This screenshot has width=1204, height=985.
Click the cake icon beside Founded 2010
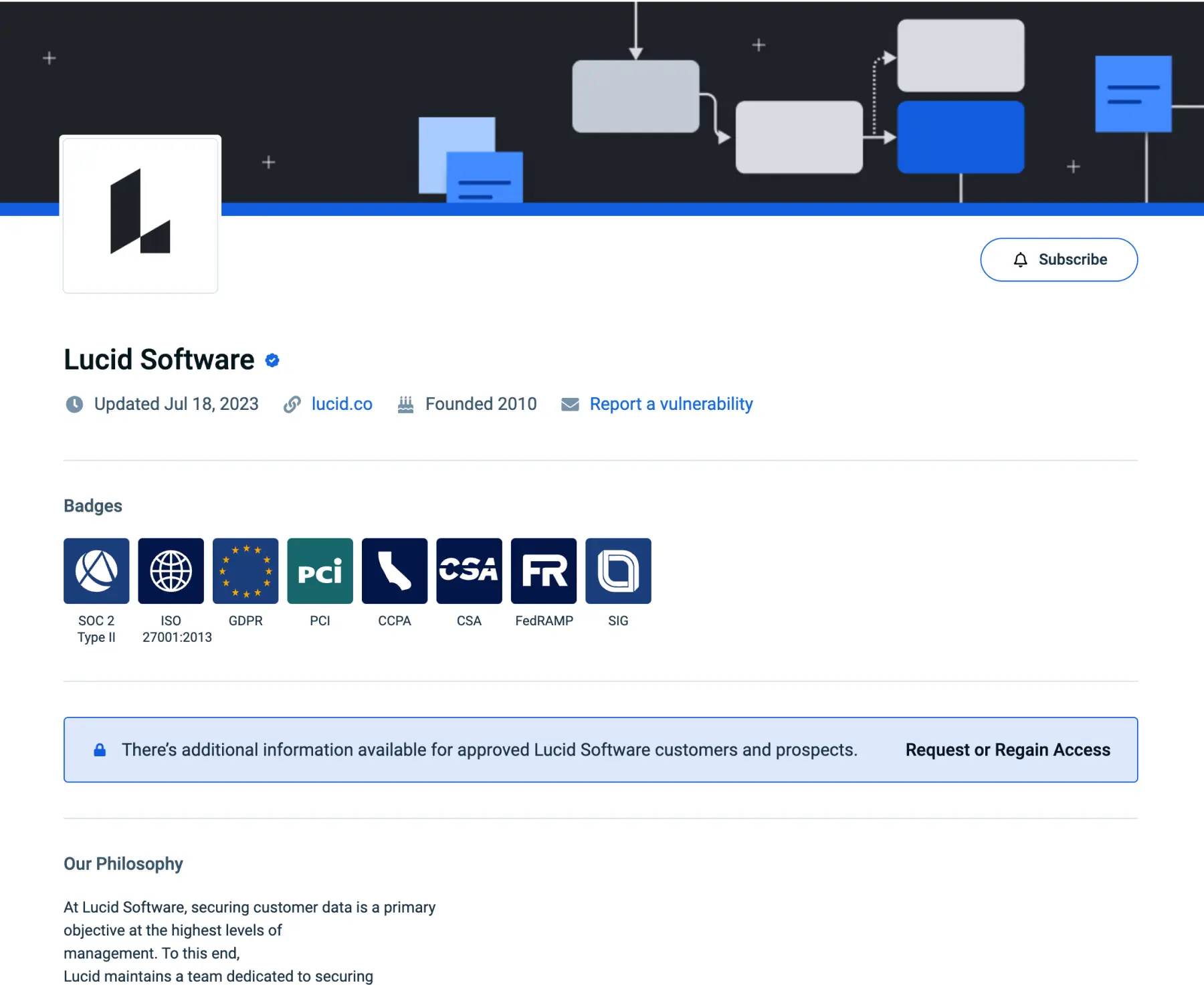click(x=405, y=405)
